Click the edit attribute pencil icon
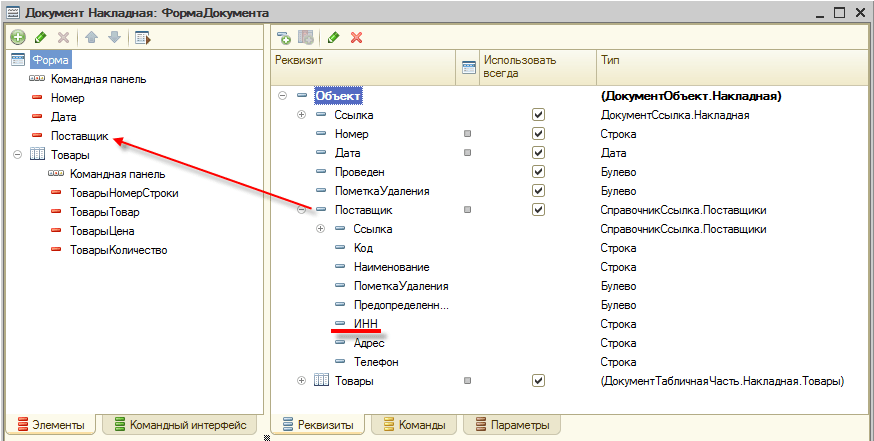The width and height of the screenshot is (874, 441). tap(333, 37)
